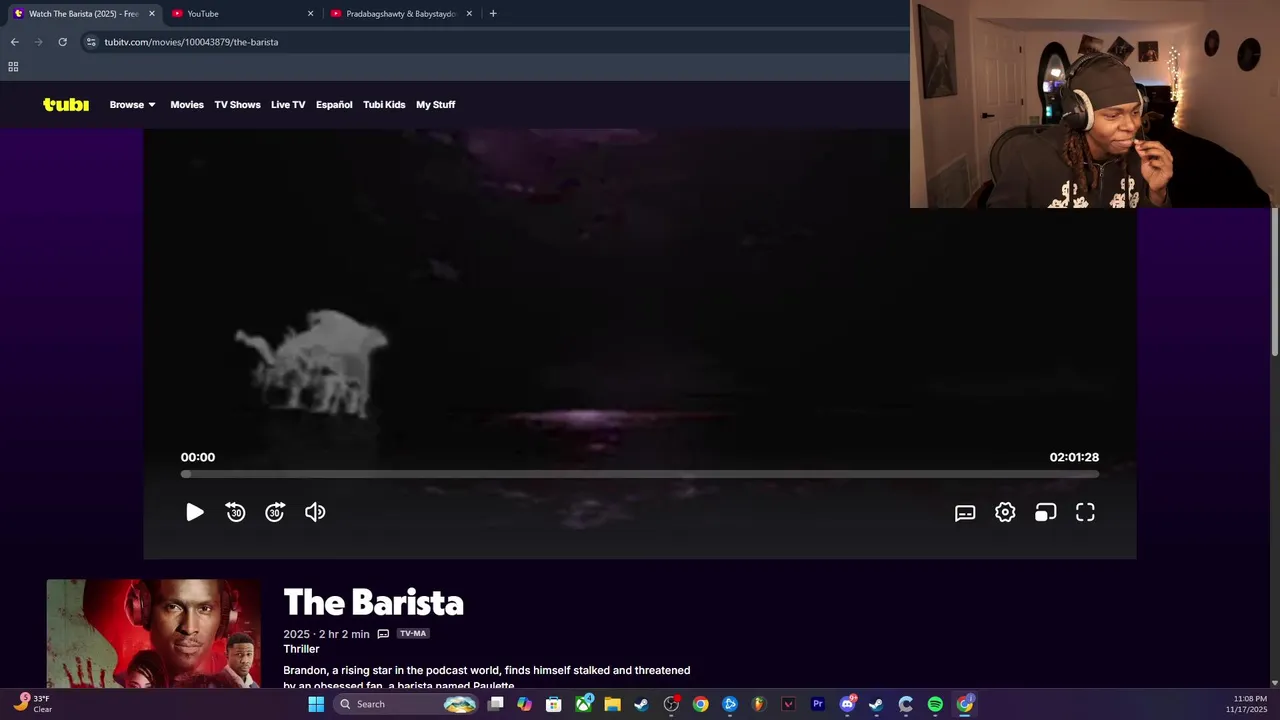Click the 02:01:28 remaining time
1280x720 pixels.
click(1074, 457)
